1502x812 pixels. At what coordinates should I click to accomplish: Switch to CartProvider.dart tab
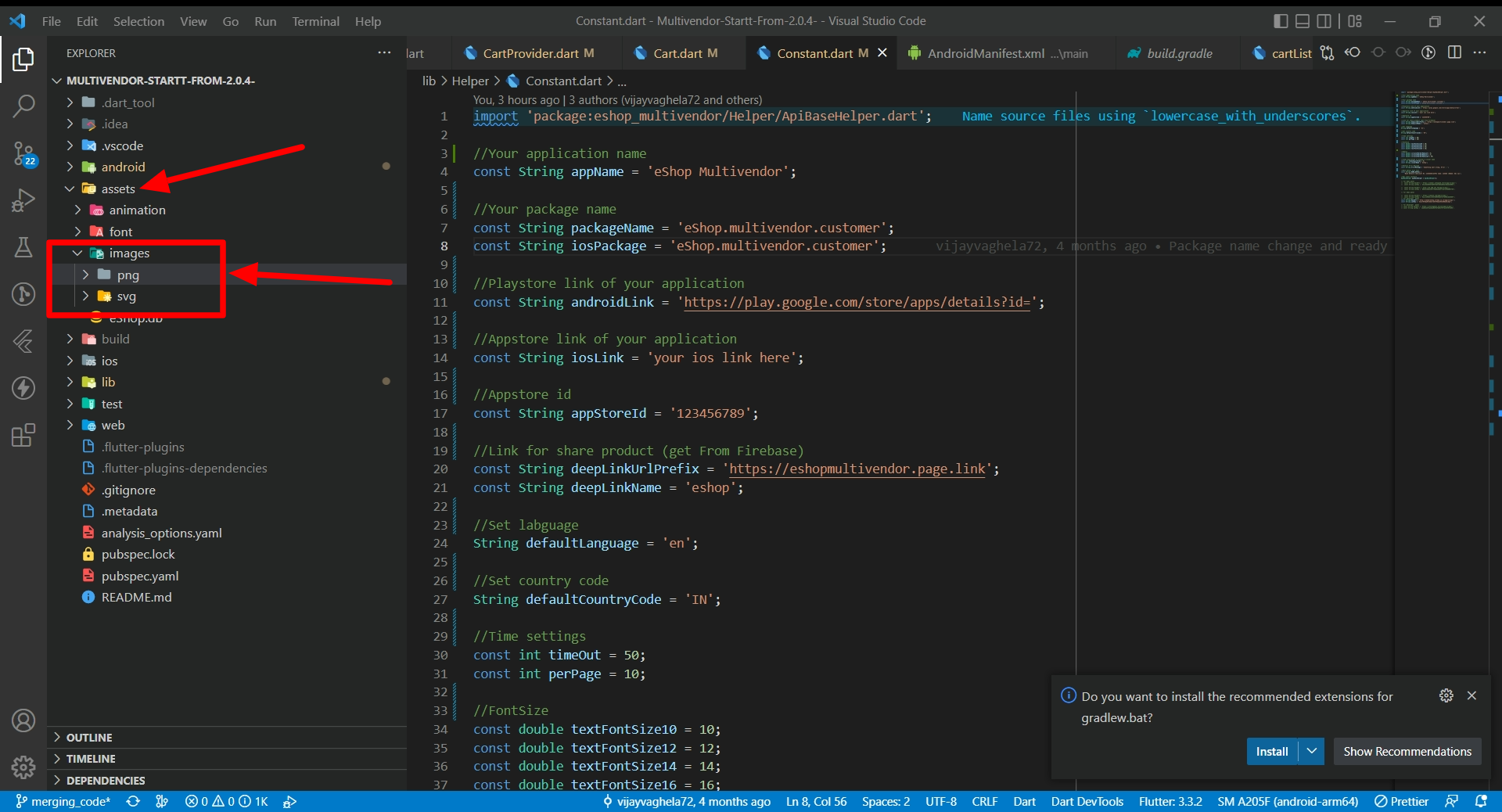[530, 53]
